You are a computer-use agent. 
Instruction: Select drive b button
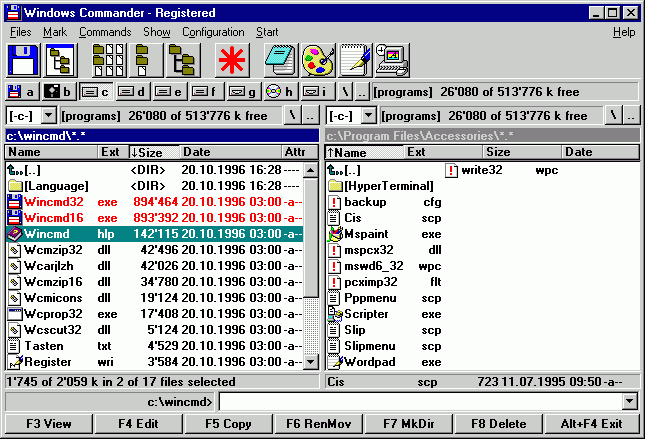pos(59,92)
